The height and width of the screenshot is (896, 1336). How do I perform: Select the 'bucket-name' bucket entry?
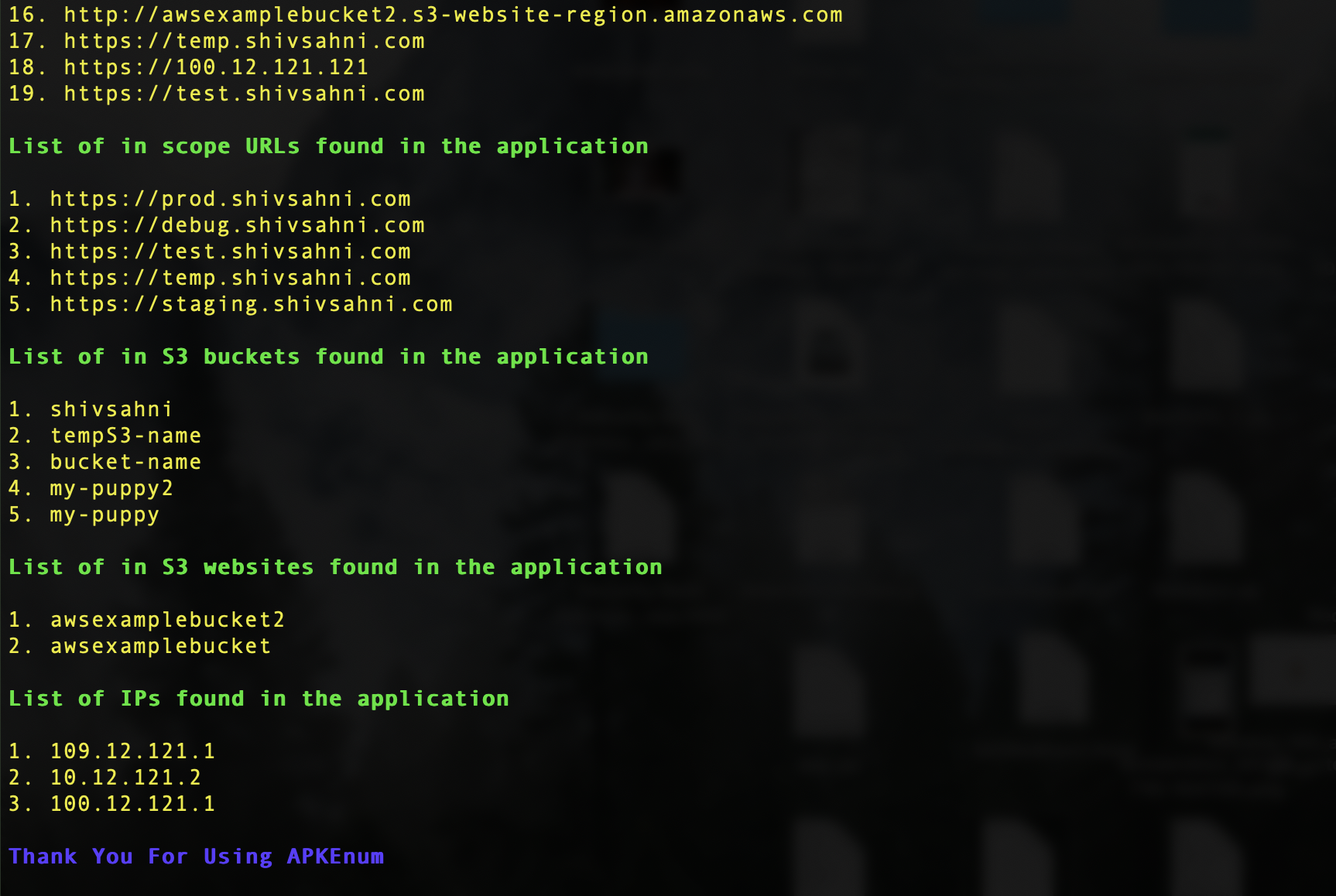[x=125, y=463]
